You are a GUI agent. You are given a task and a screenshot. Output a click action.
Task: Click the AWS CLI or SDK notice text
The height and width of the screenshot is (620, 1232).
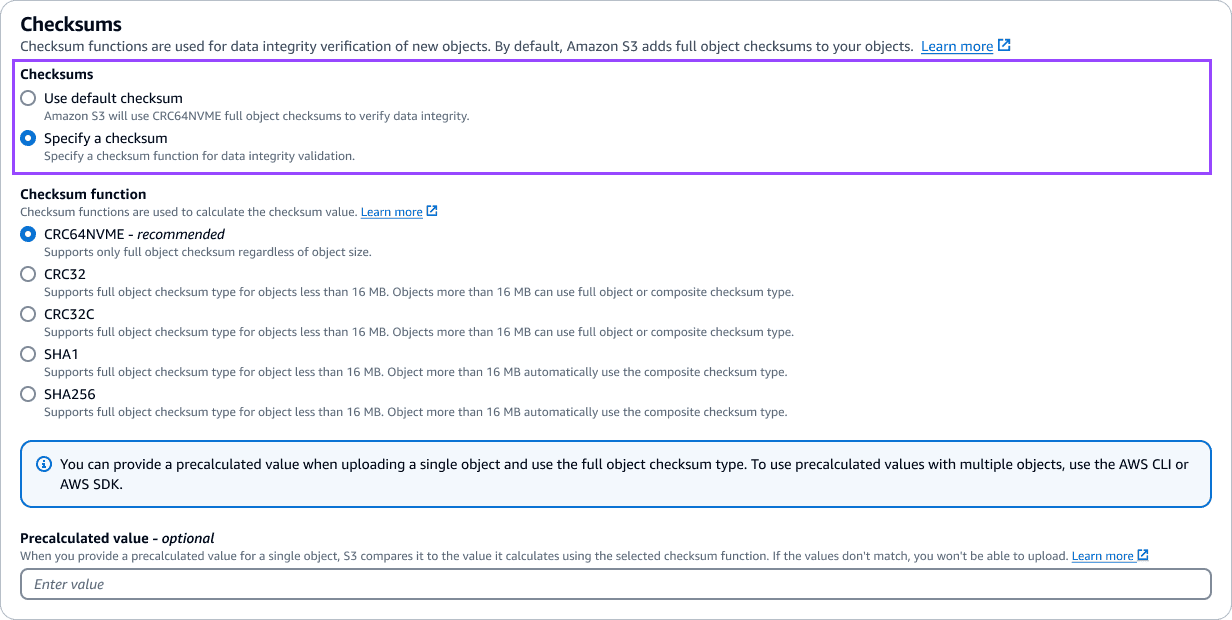pos(624,474)
